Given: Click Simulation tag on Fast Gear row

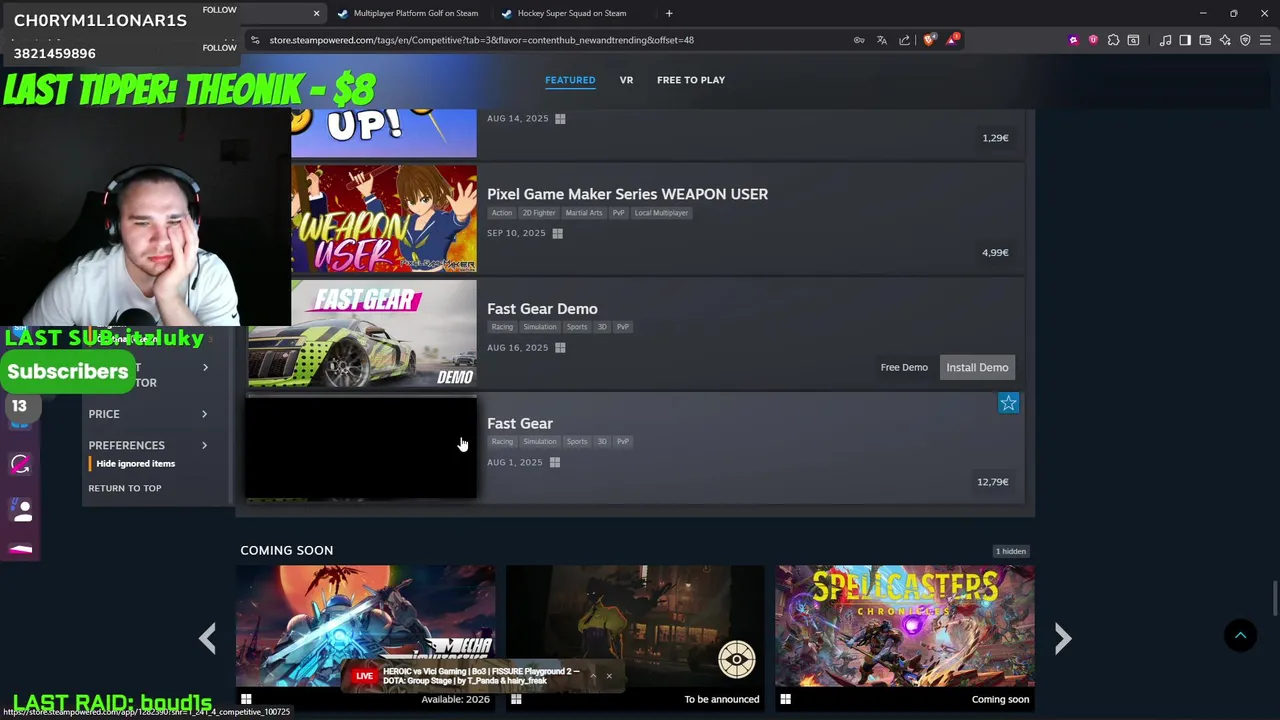Looking at the screenshot, I should [x=540, y=442].
